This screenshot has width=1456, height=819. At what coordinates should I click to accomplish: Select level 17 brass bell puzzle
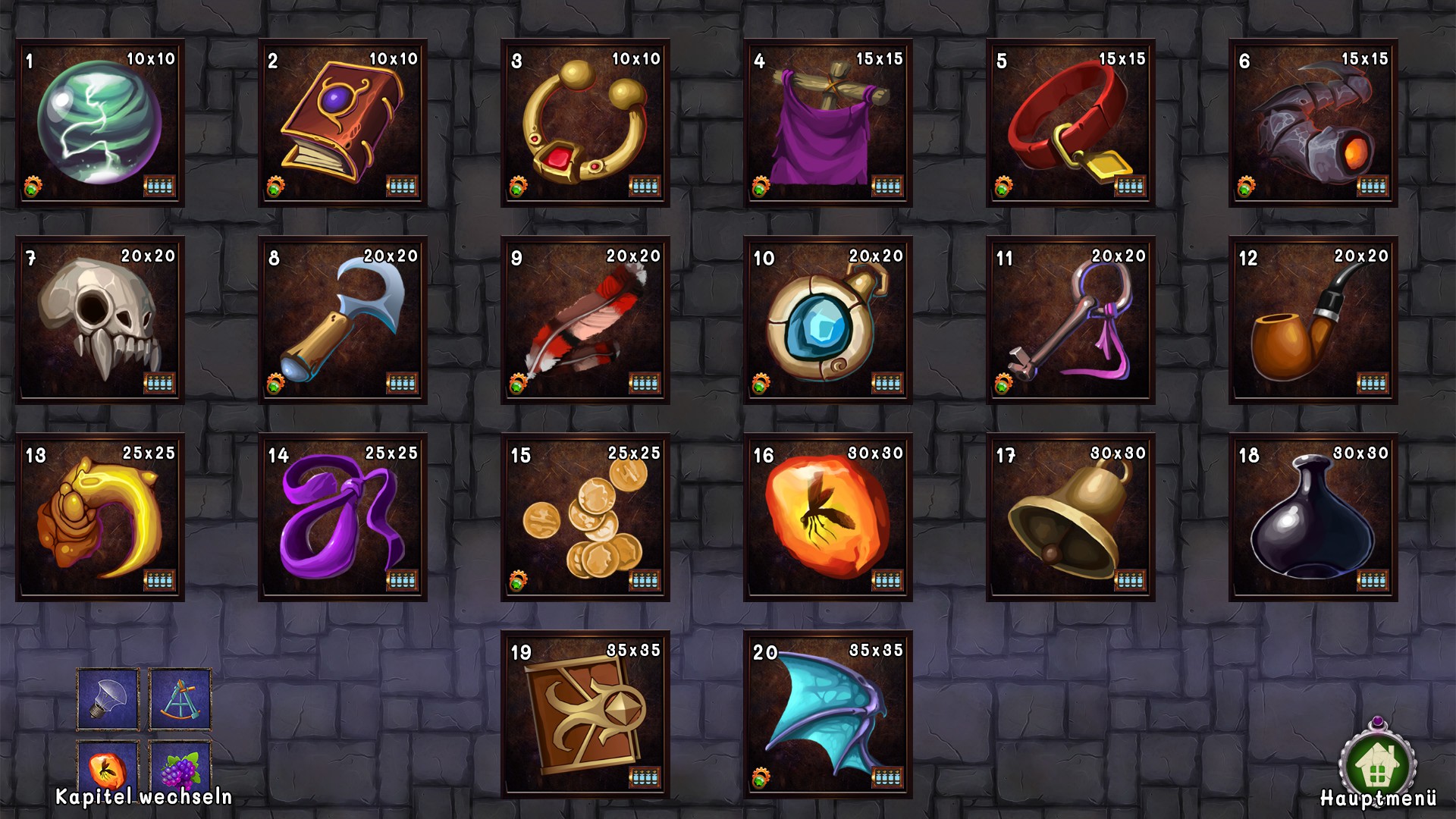coord(1071,517)
